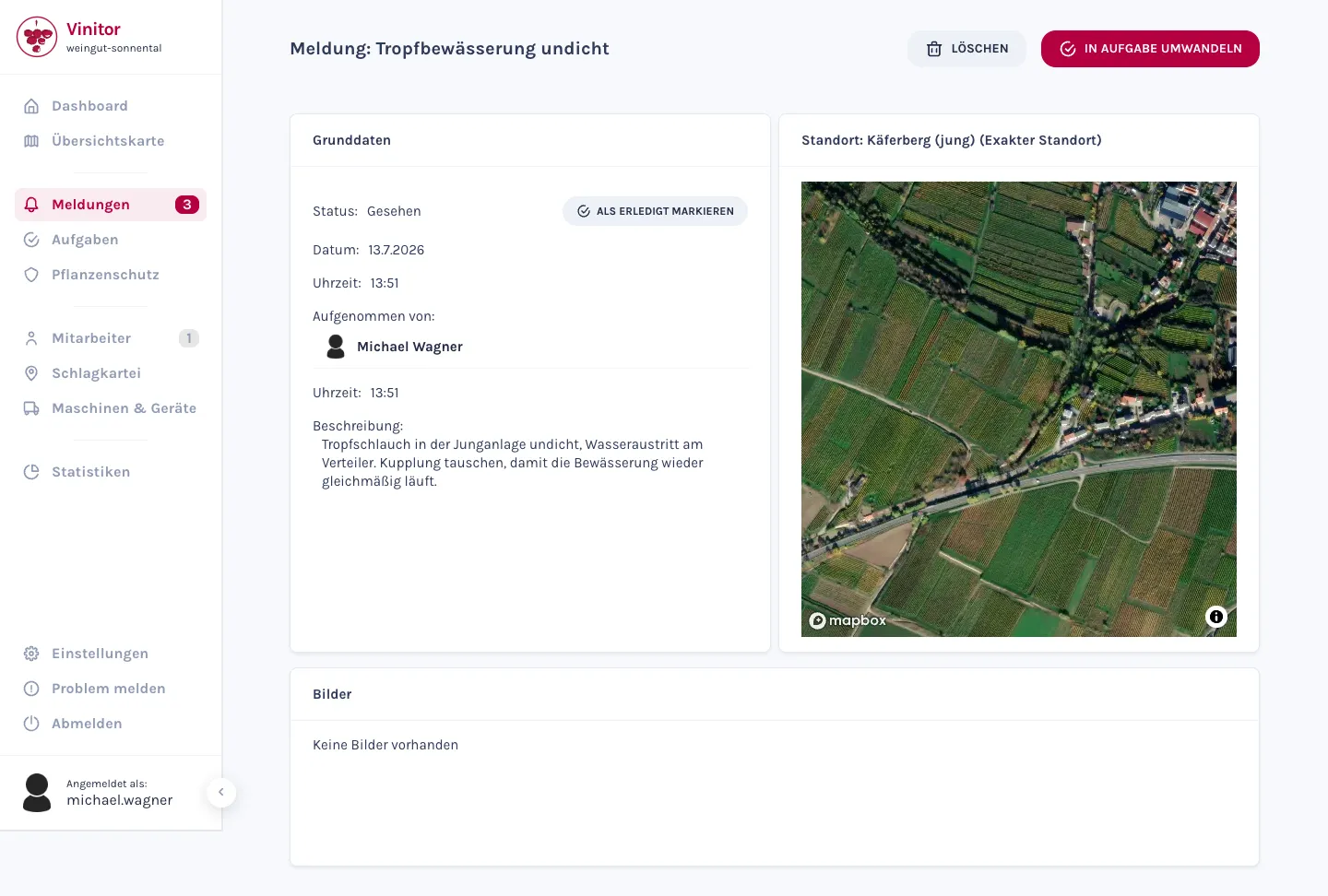This screenshot has width=1328, height=896.
Task: Open the Dashboard menu item
Action: pos(111,106)
